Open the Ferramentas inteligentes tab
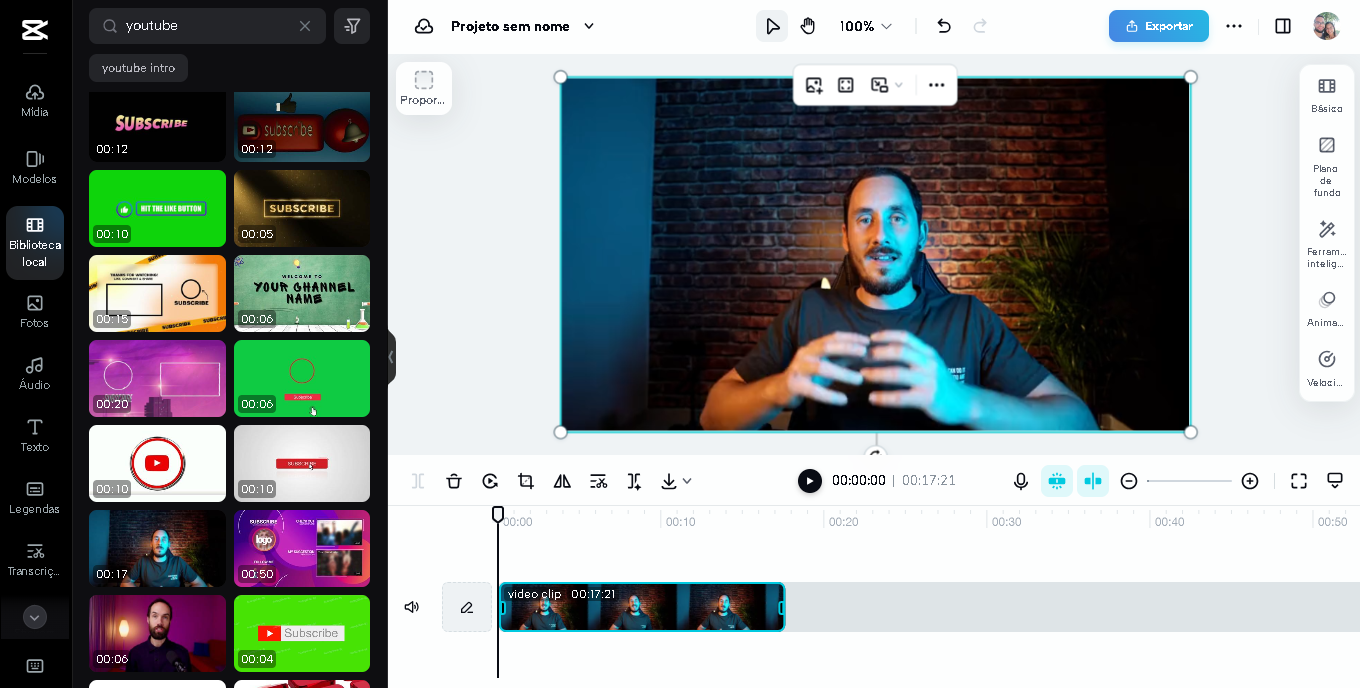The image size is (1360, 688). [1327, 244]
